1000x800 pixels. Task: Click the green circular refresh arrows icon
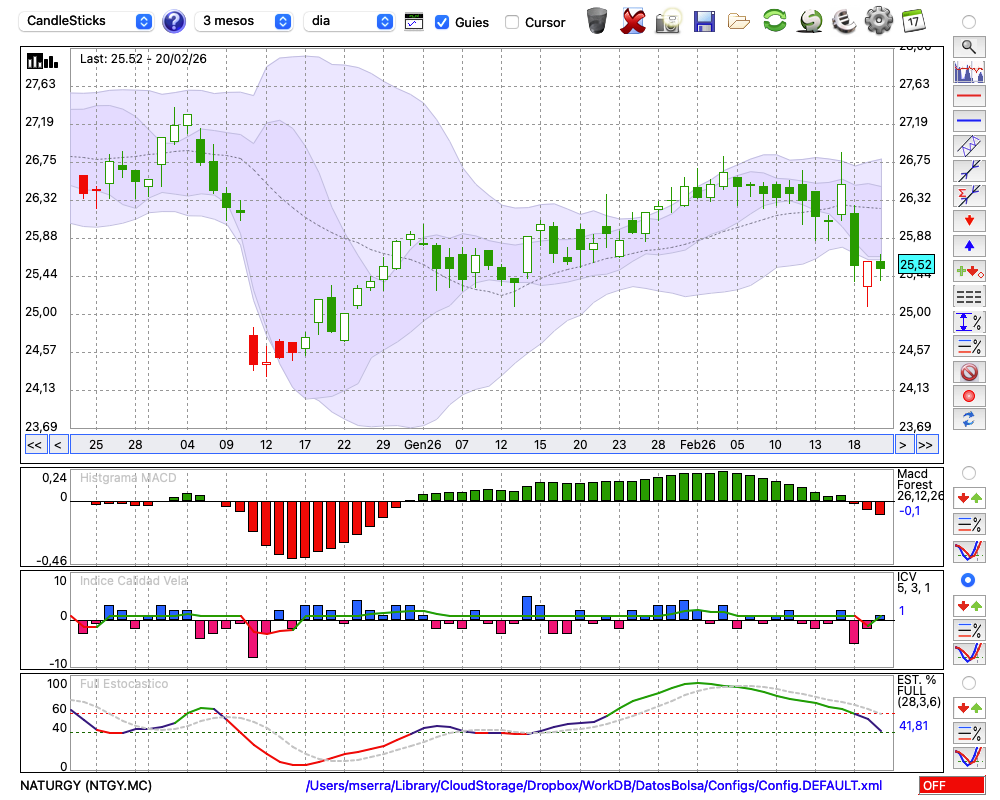pyautogui.click(x=774, y=21)
